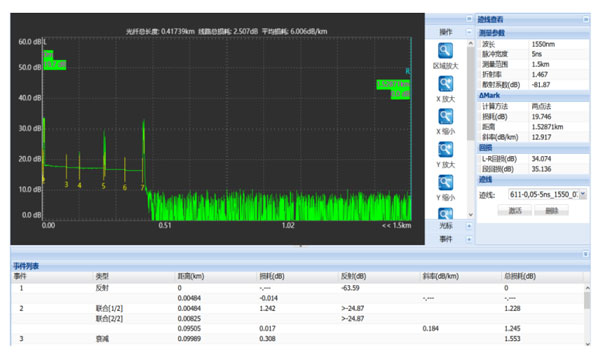Image resolution: width=600 pixels, height=361 pixels.
Task: Click the 激活 activate button
Action: pyautogui.click(x=515, y=210)
